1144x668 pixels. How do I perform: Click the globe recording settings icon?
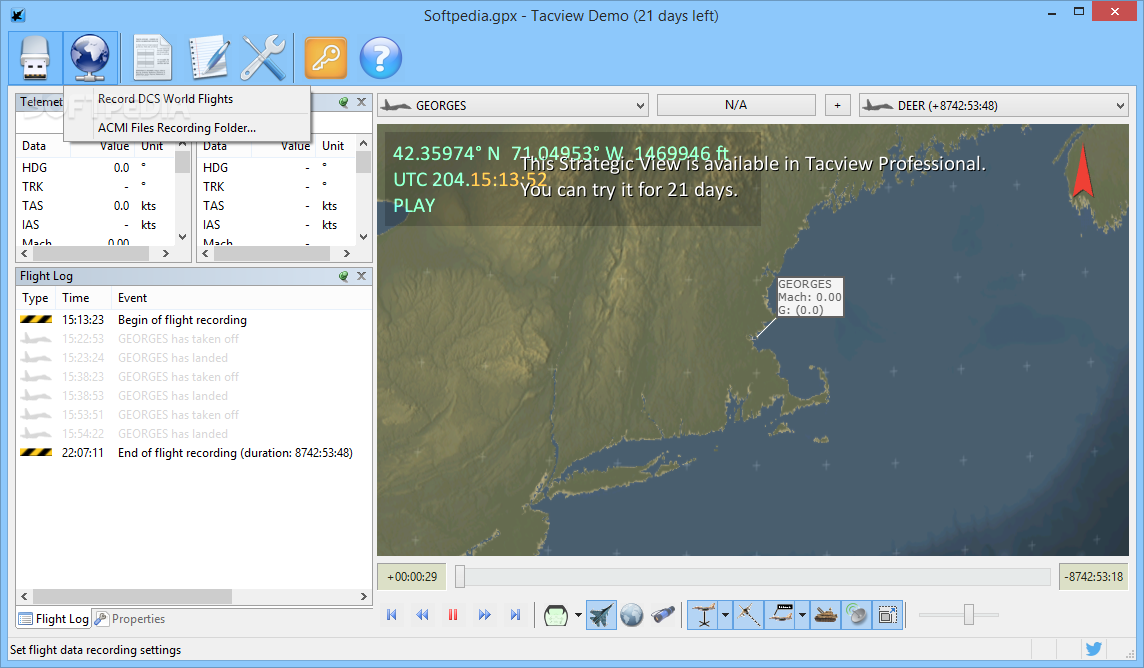tap(90, 58)
